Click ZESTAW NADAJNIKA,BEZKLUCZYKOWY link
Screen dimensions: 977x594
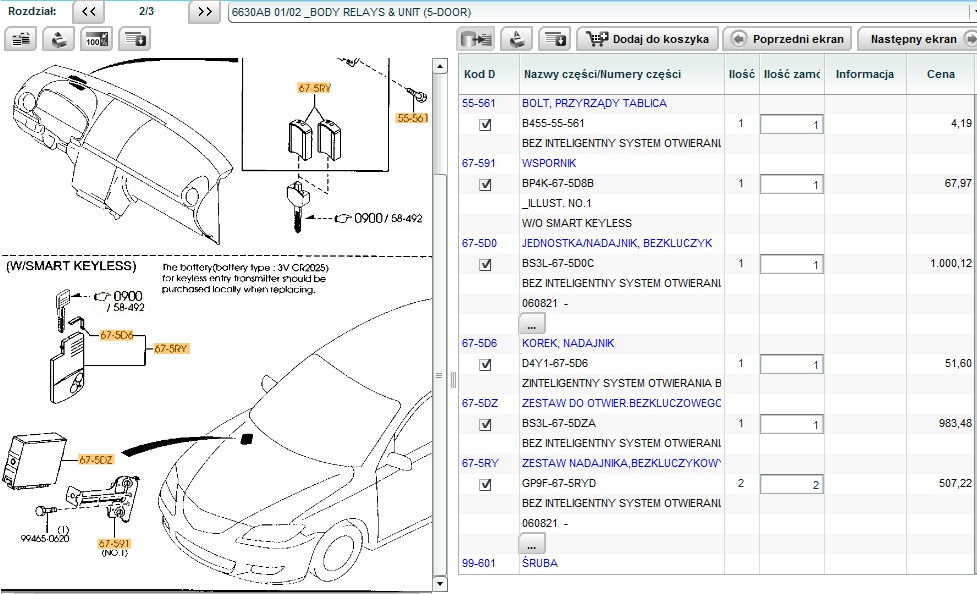coord(621,463)
